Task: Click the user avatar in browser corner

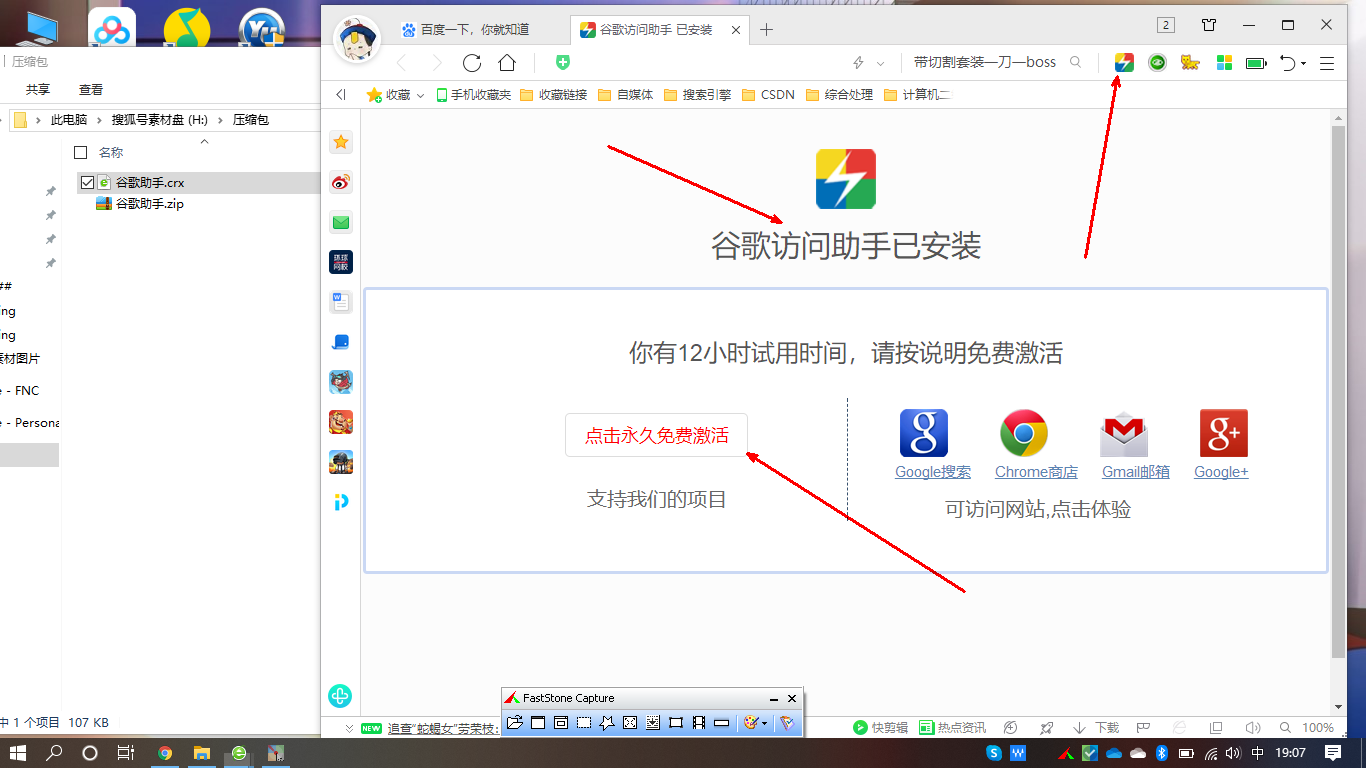Action: [x=356, y=38]
